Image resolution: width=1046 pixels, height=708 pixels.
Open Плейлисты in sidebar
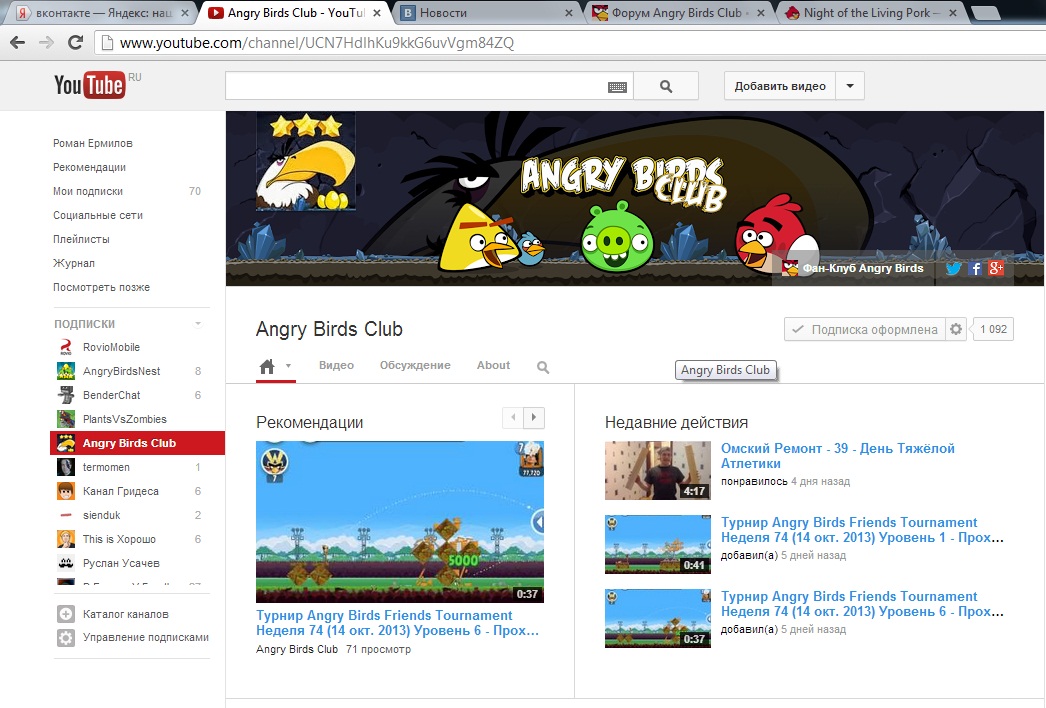pos(81,240)
